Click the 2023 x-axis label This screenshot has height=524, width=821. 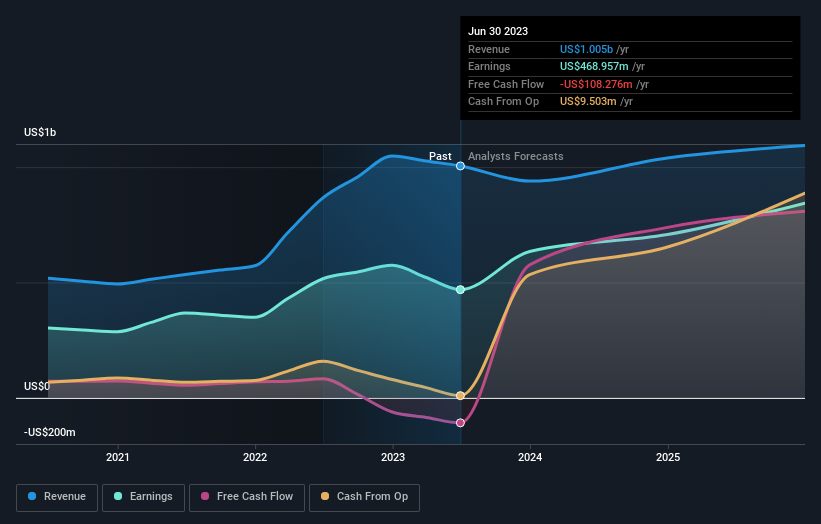coord(393,457)
